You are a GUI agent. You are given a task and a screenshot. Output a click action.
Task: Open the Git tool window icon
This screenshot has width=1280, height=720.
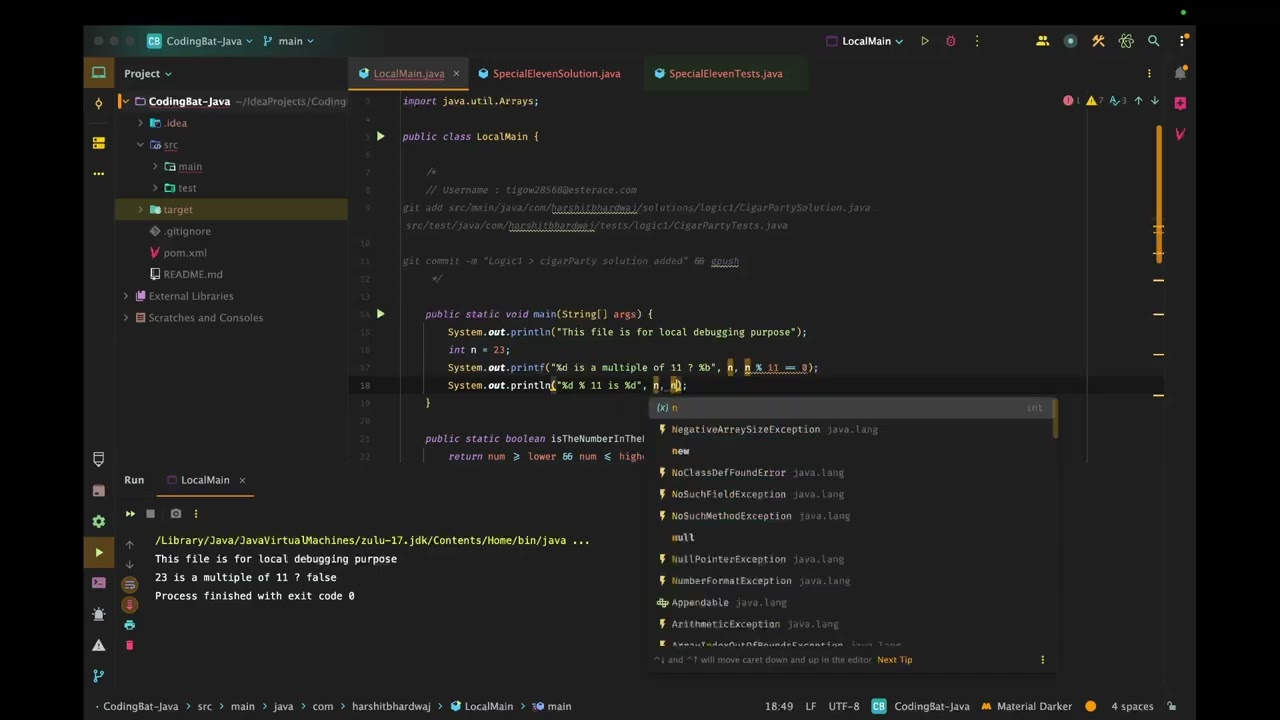tap(98, 676)
